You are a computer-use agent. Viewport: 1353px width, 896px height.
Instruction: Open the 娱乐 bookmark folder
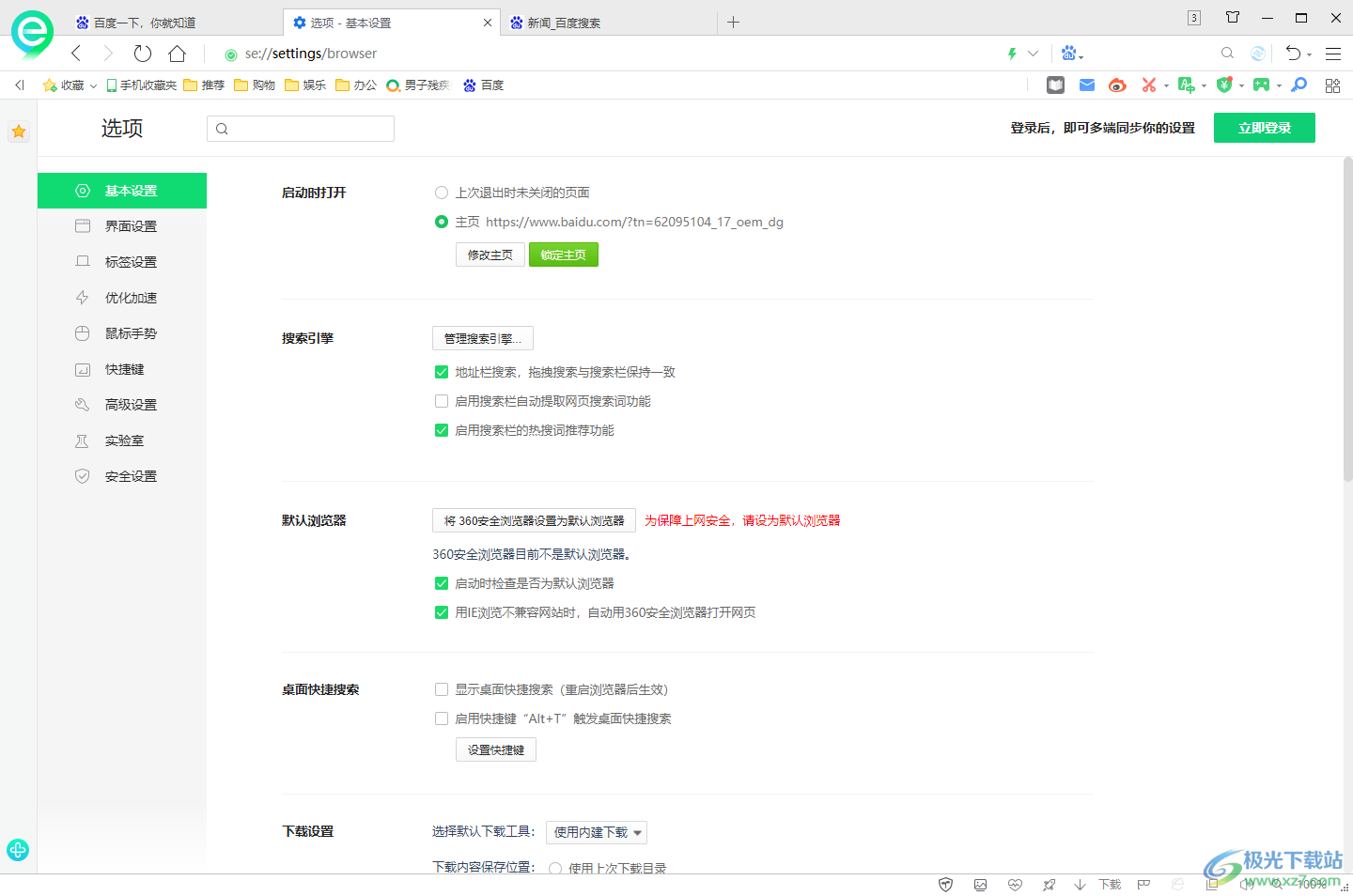click(x=305, y=85)
